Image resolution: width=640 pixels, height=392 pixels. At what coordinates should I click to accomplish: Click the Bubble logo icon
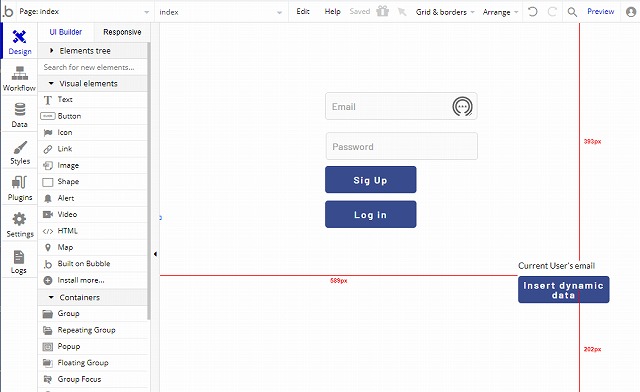tap(8, 11)
